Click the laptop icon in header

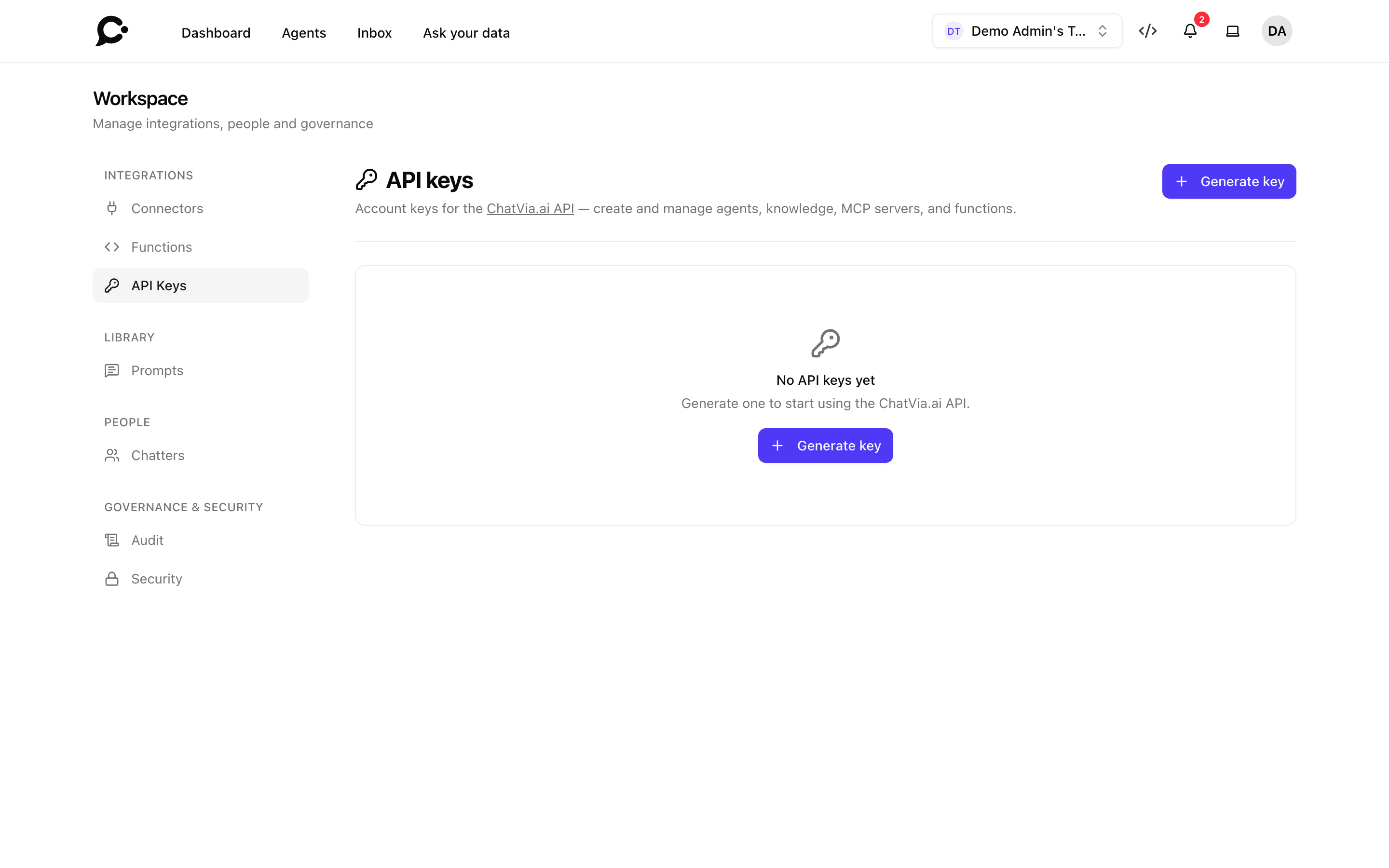[x=1232, y=31]
